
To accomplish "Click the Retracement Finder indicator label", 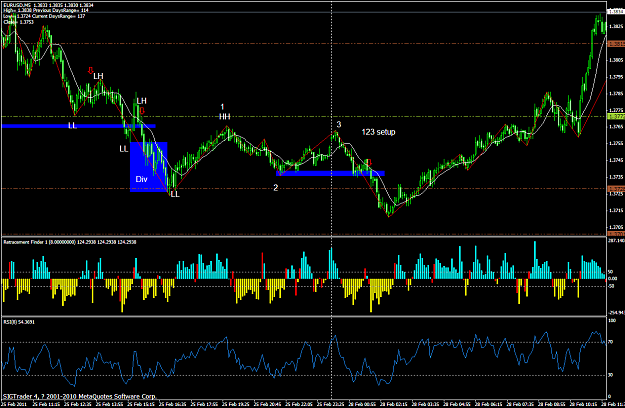I will click(70, 242).
